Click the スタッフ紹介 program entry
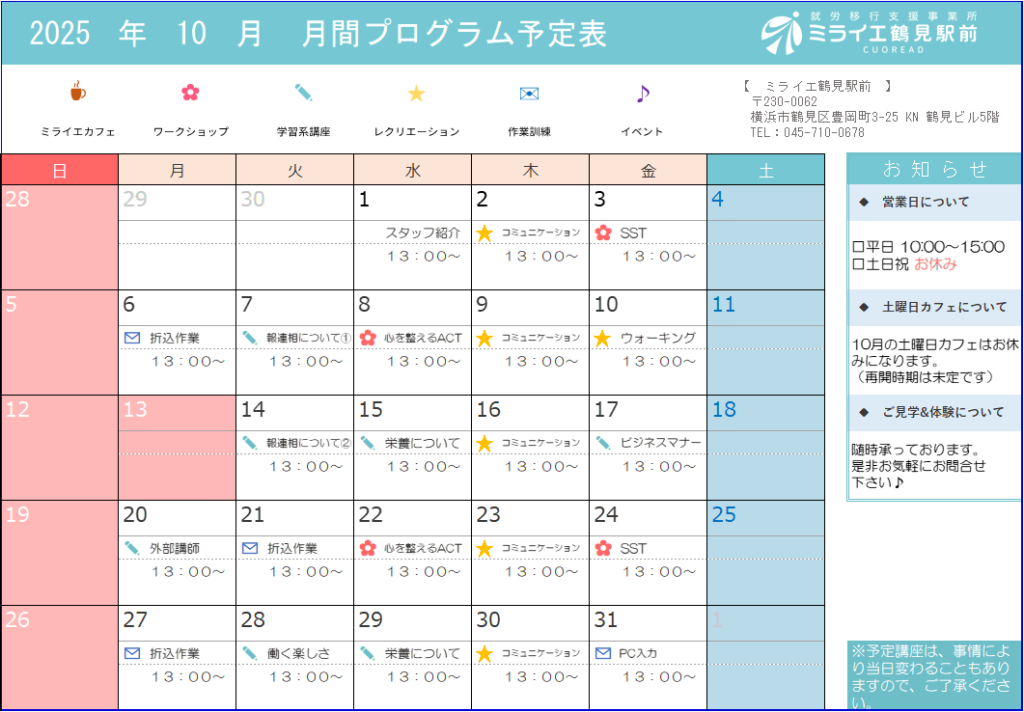The height and width of the screenshot is (712, 1024). (x=422, y=233)
